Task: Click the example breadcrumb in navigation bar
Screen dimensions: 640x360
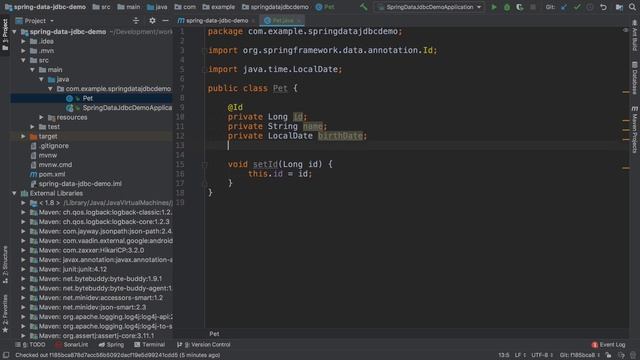Action: pos(219,7)
